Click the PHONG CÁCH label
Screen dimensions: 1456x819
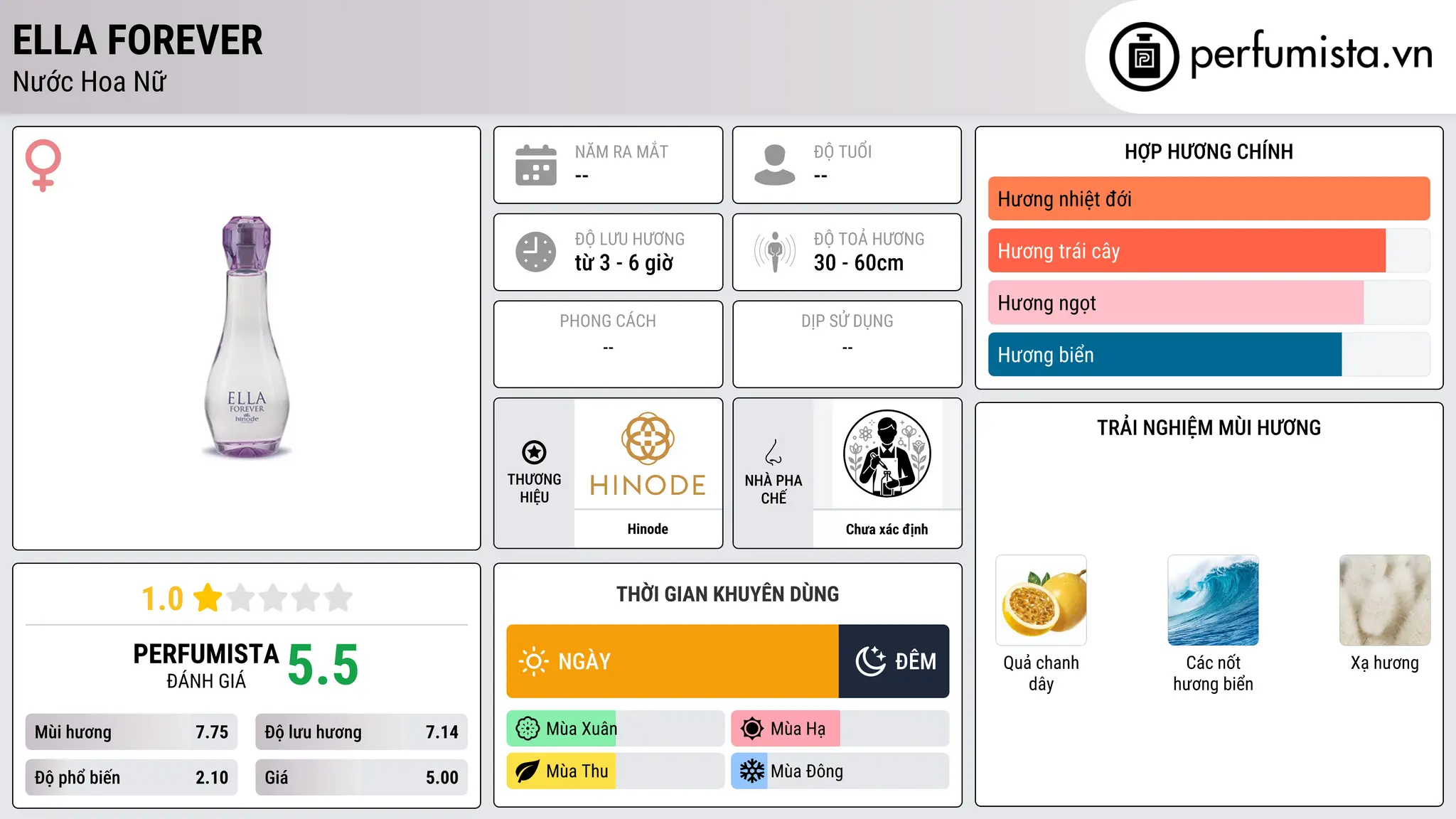608,321
